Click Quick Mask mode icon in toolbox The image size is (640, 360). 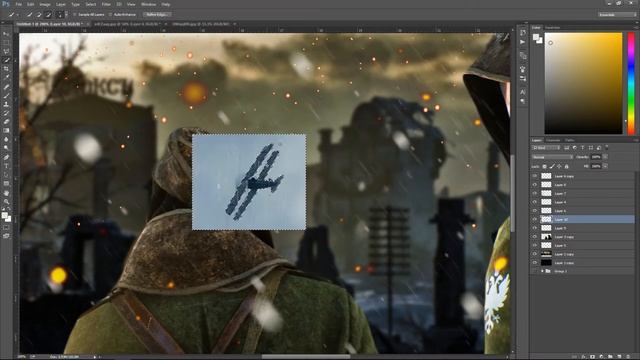click(6, 228)
